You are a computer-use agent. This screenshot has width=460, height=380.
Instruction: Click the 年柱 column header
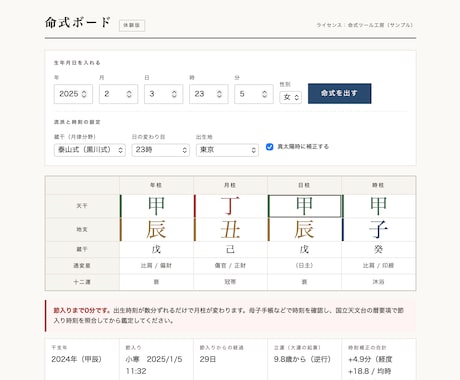[x=156, y=185]
